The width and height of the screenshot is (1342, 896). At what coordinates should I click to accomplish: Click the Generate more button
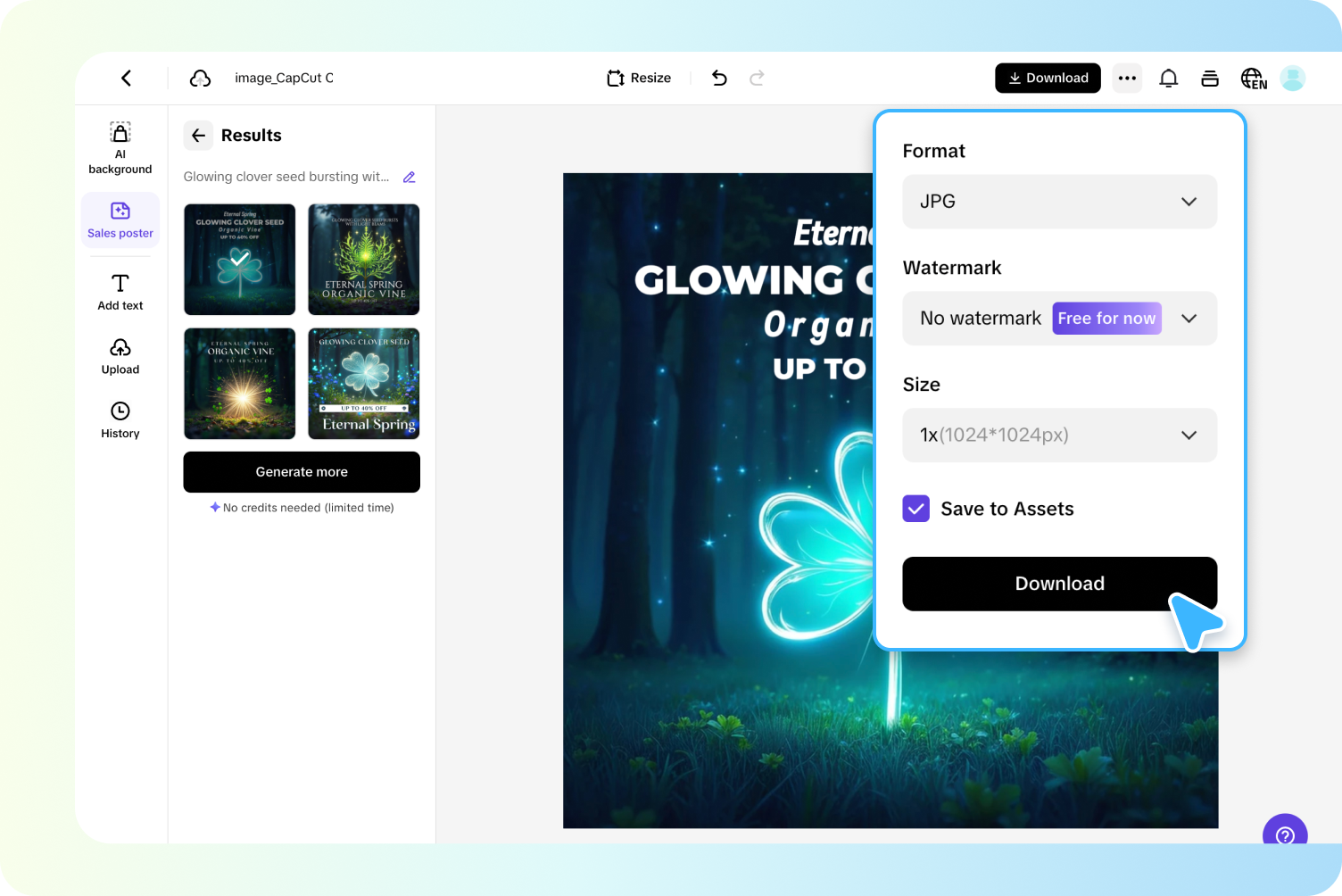301,472
